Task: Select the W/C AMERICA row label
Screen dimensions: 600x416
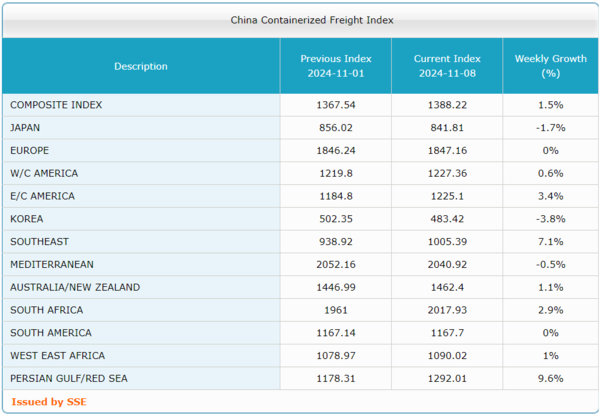Action: point(43,173)
